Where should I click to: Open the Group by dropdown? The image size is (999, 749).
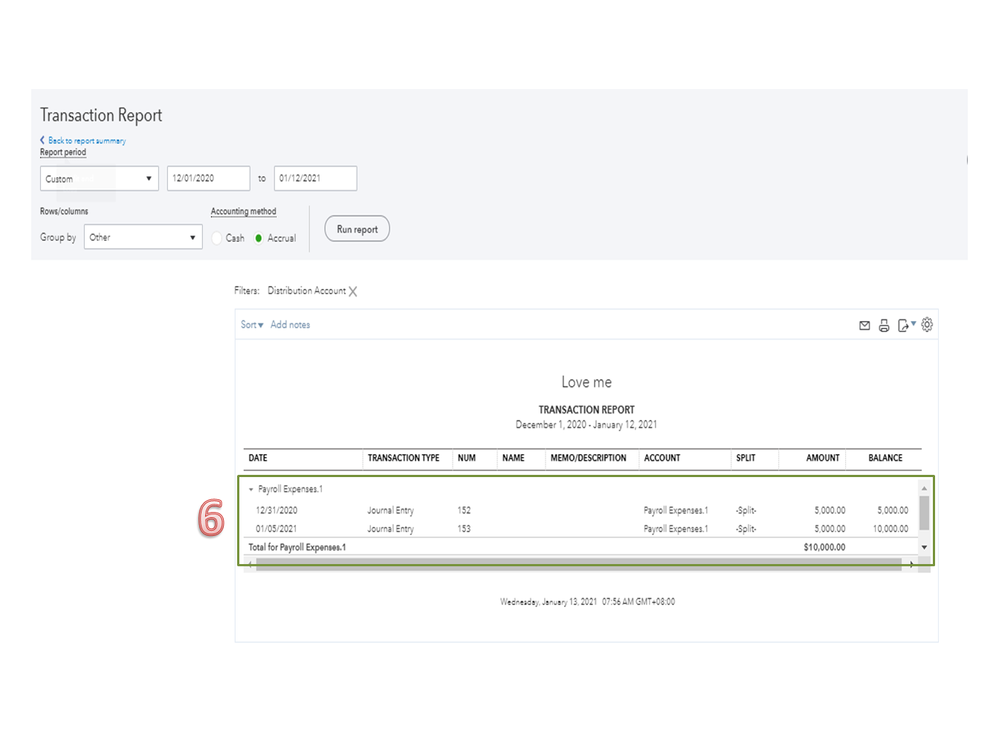[x=143, y=238]
